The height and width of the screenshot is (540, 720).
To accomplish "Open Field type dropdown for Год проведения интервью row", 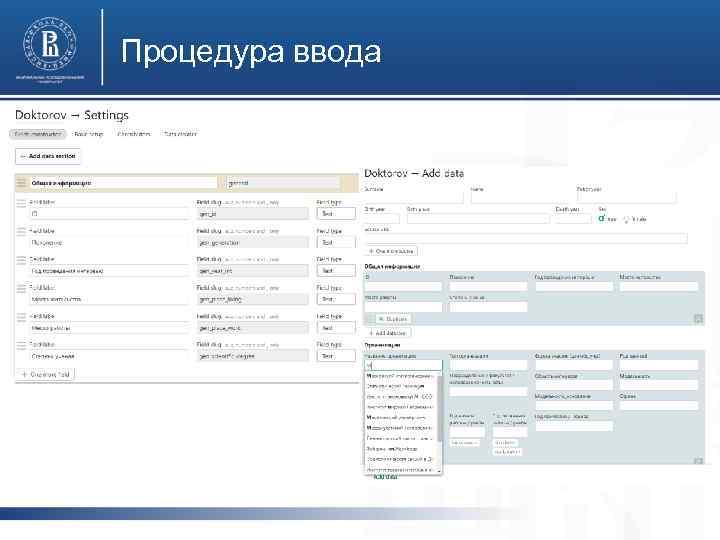I will 336,270.
